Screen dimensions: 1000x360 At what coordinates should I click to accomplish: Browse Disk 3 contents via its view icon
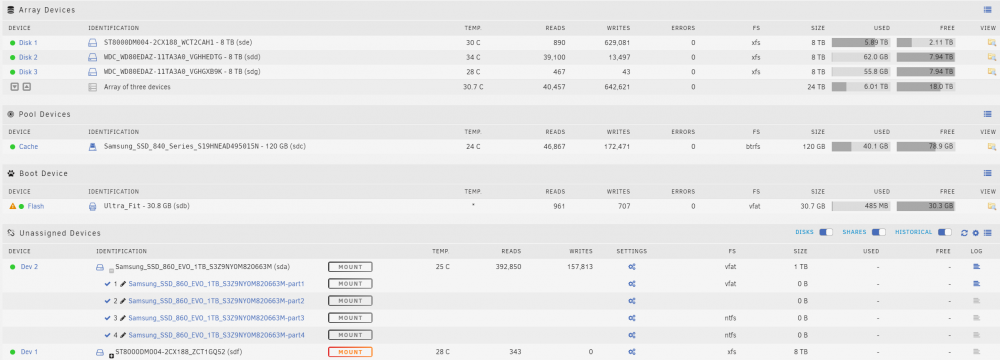point(991,71)
